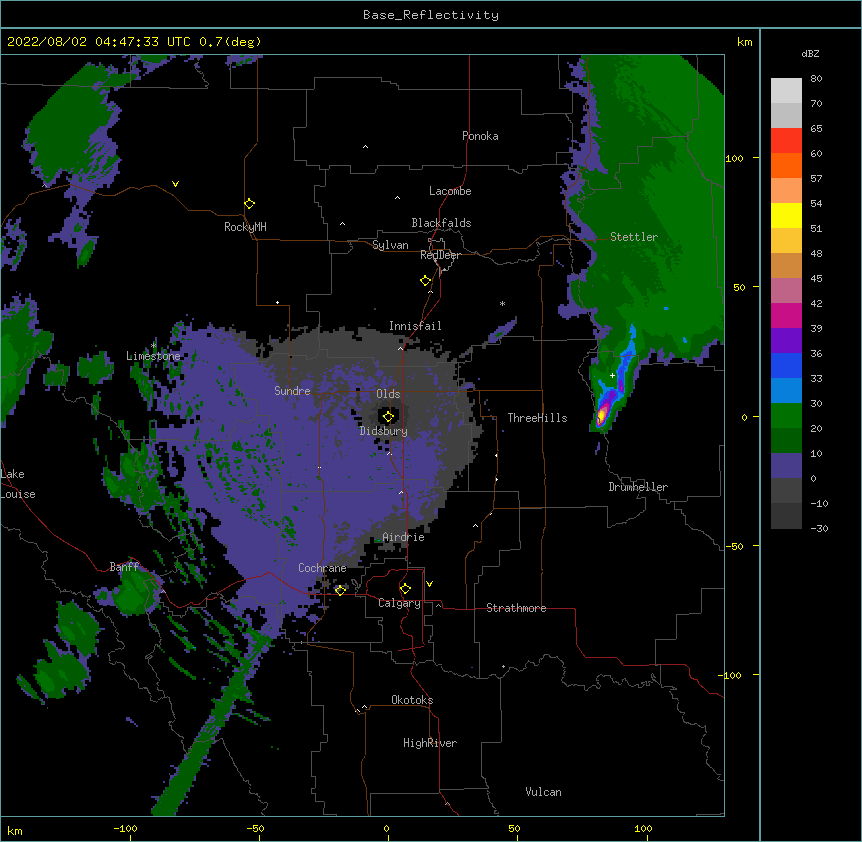Click the Innisfail city label

point(415,326)
